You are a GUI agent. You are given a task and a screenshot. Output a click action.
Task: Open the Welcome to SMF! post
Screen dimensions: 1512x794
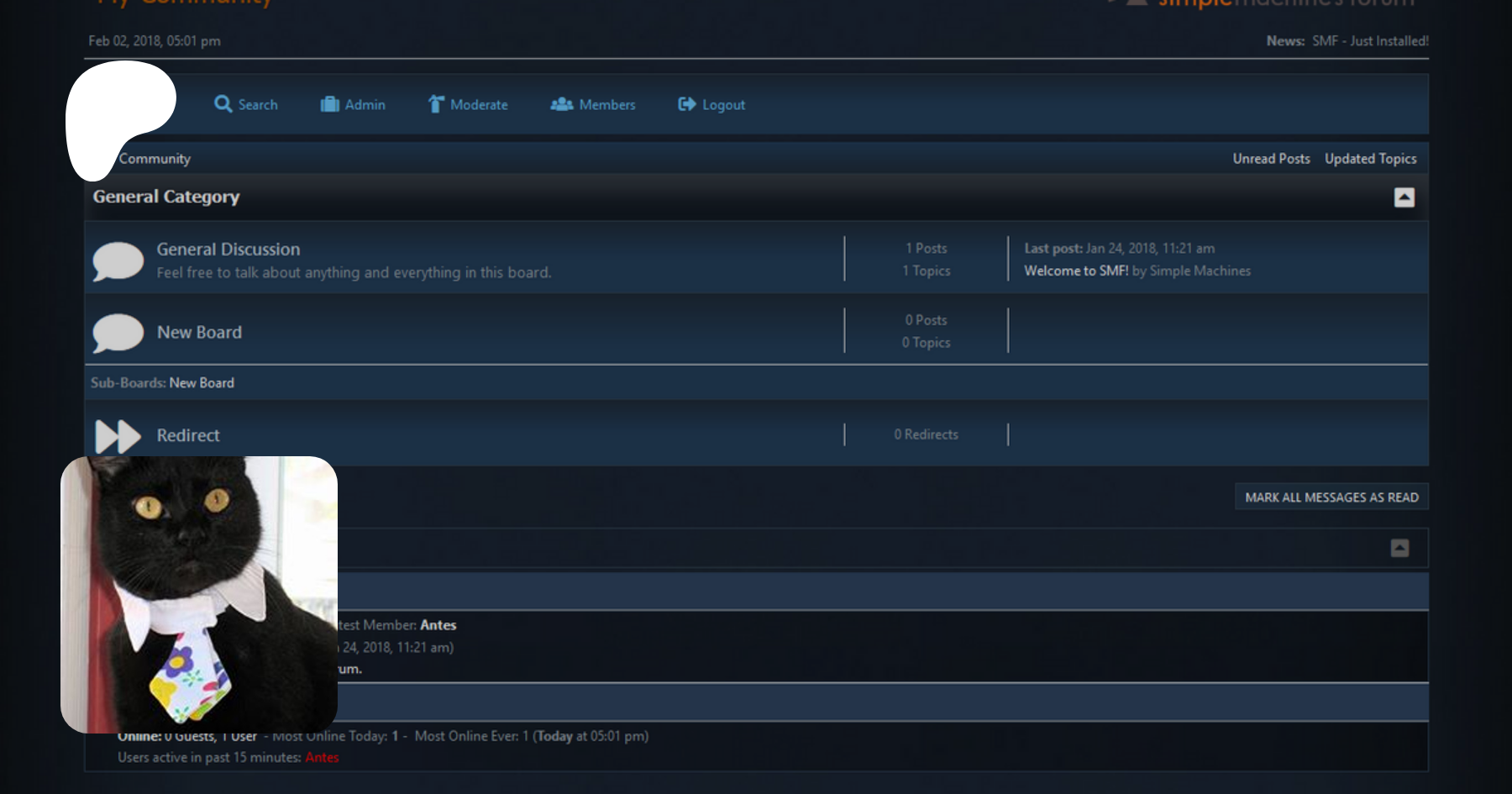(1076, 271)
